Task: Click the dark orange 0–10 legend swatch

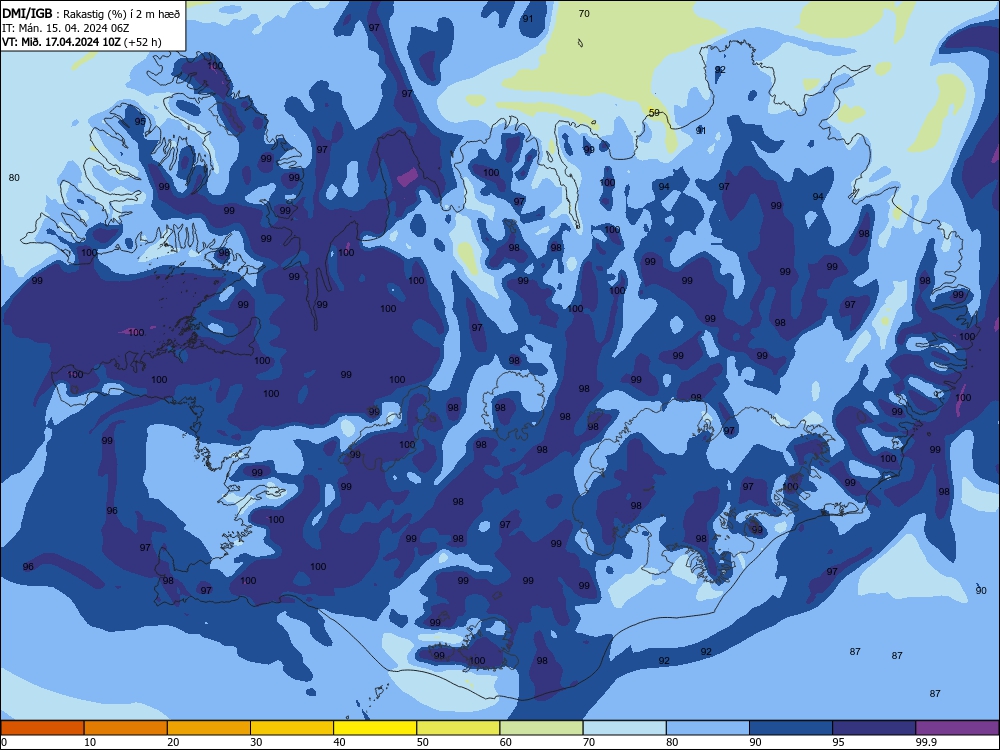Action: tap(42, 728)
